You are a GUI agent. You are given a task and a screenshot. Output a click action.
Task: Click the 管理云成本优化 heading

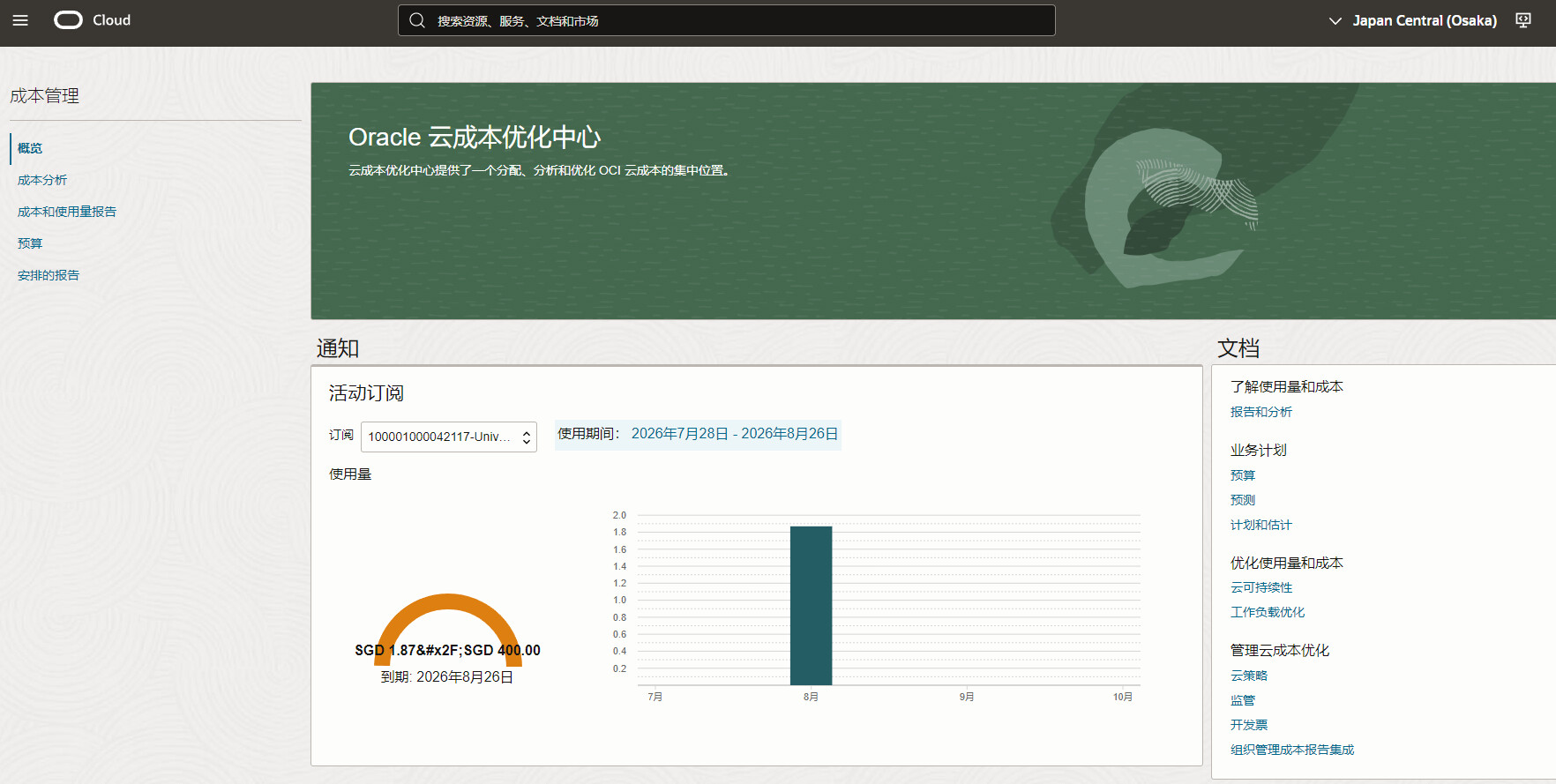[x=1280, y=651]
